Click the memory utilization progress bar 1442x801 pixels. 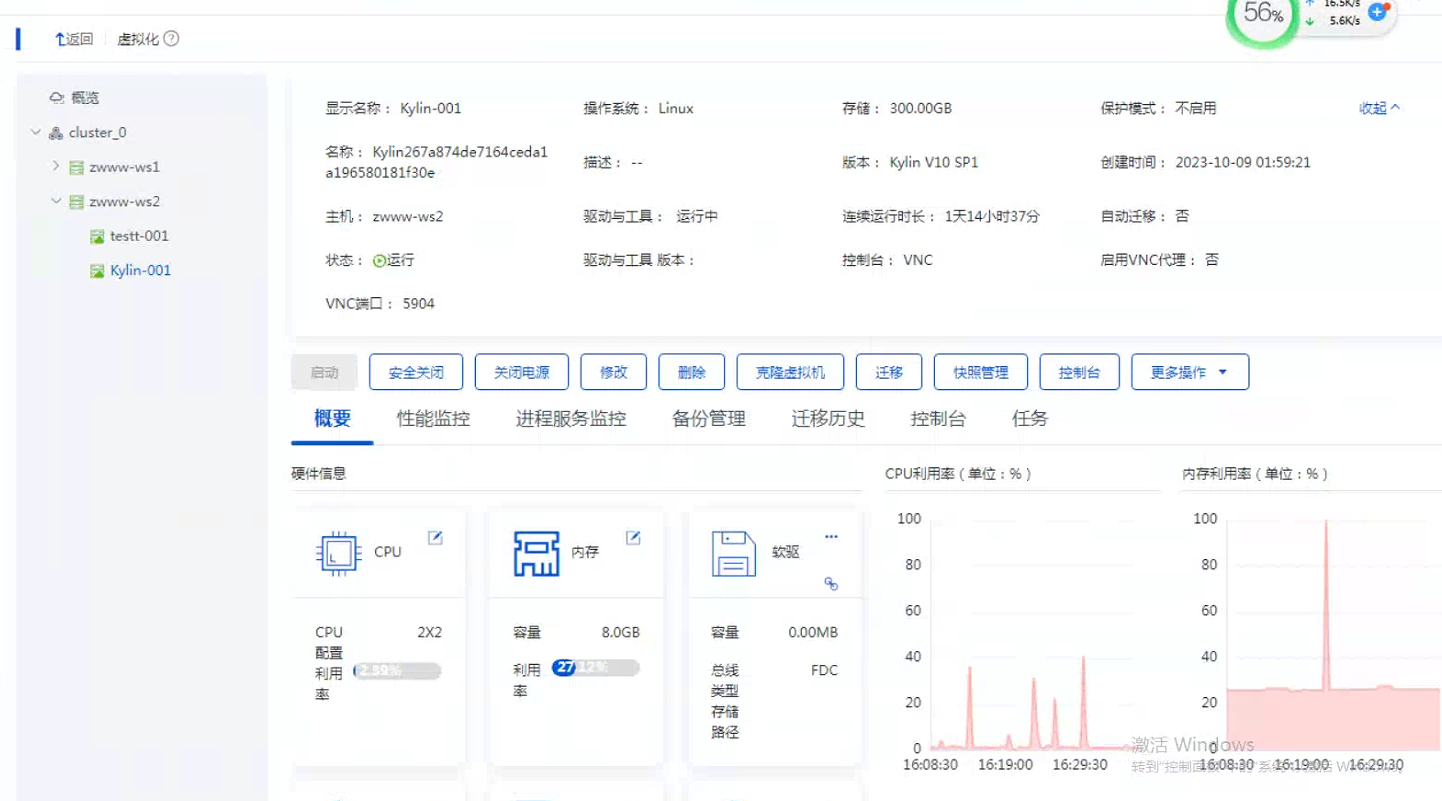pos(594,667)
